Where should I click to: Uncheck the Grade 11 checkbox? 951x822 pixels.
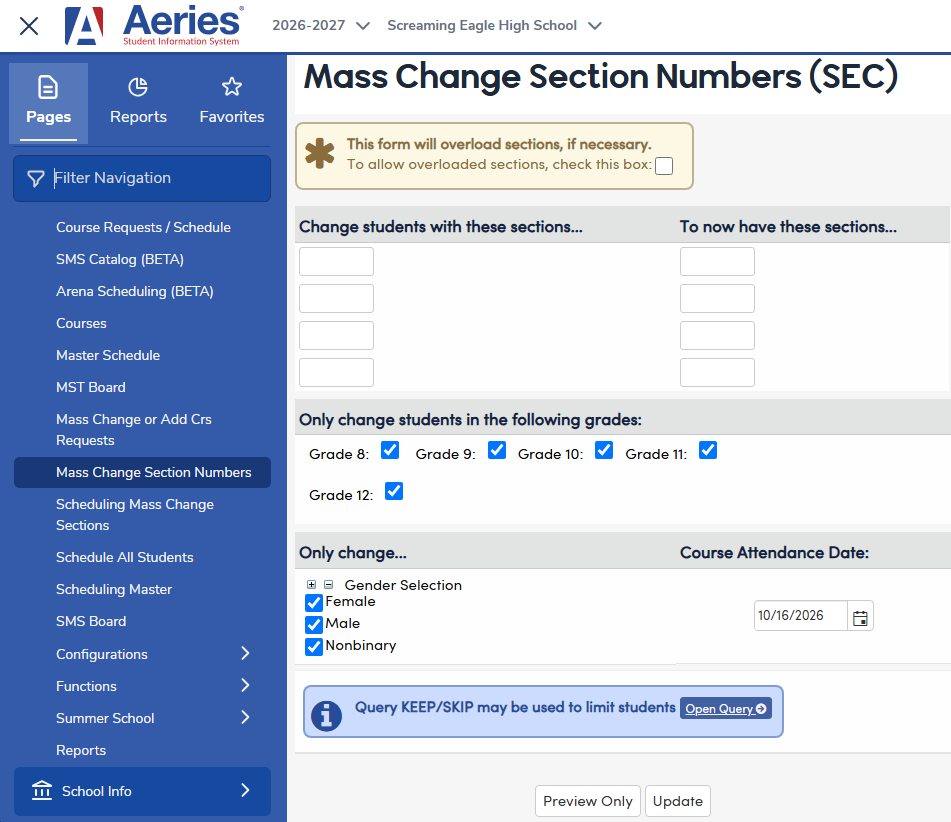click(708, 451)
